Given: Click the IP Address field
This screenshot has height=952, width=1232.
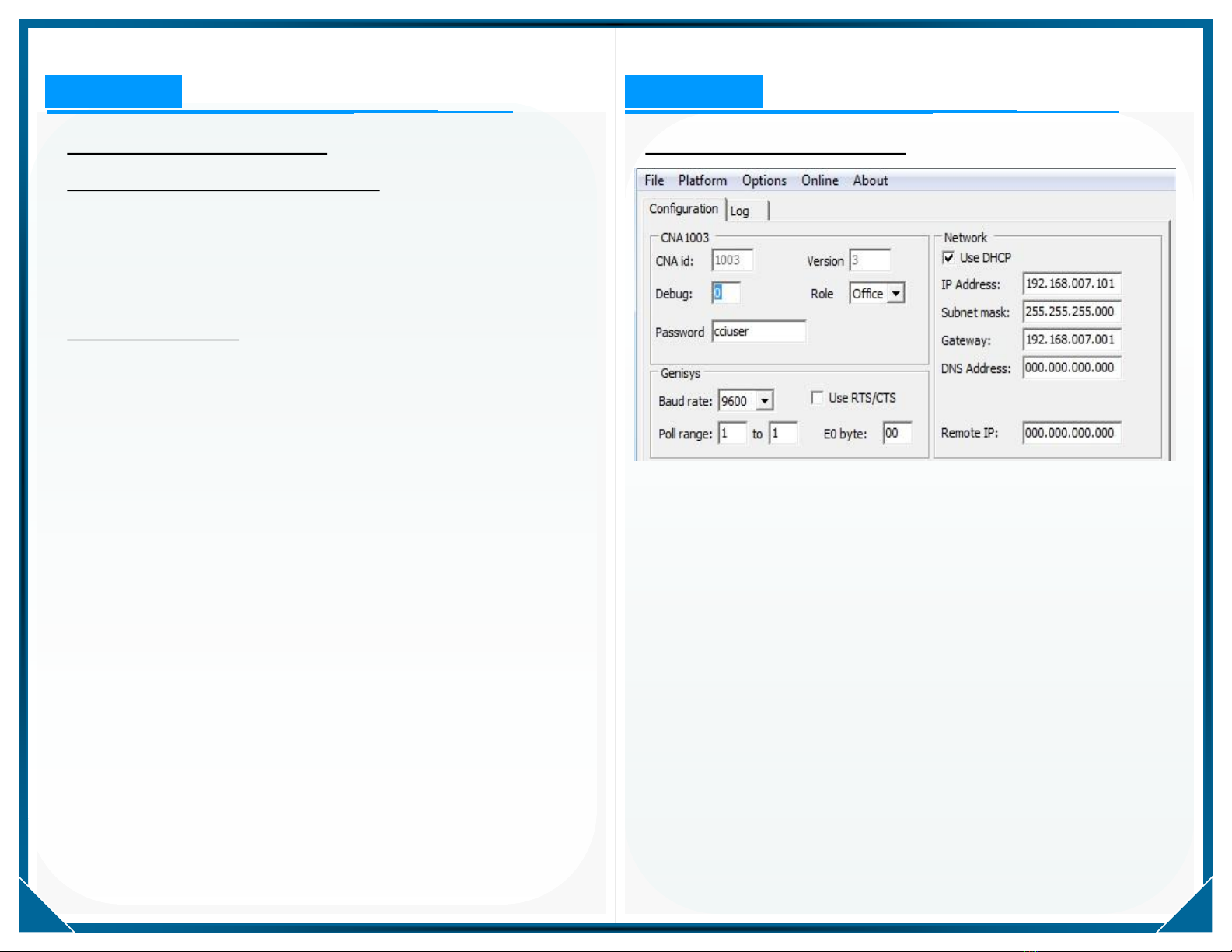Looking at the screenshot, I should 1072,284.
